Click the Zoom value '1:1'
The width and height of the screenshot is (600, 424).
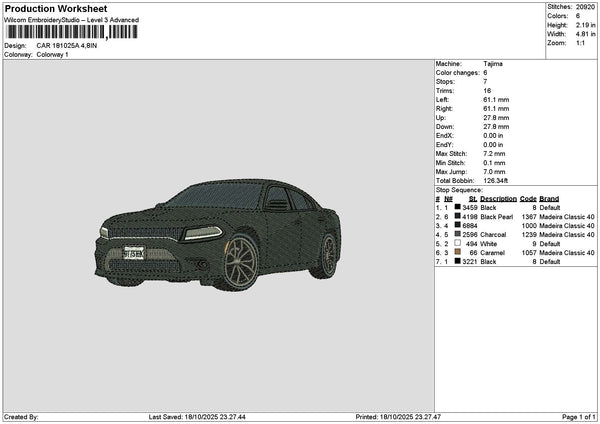pos(580,43)
